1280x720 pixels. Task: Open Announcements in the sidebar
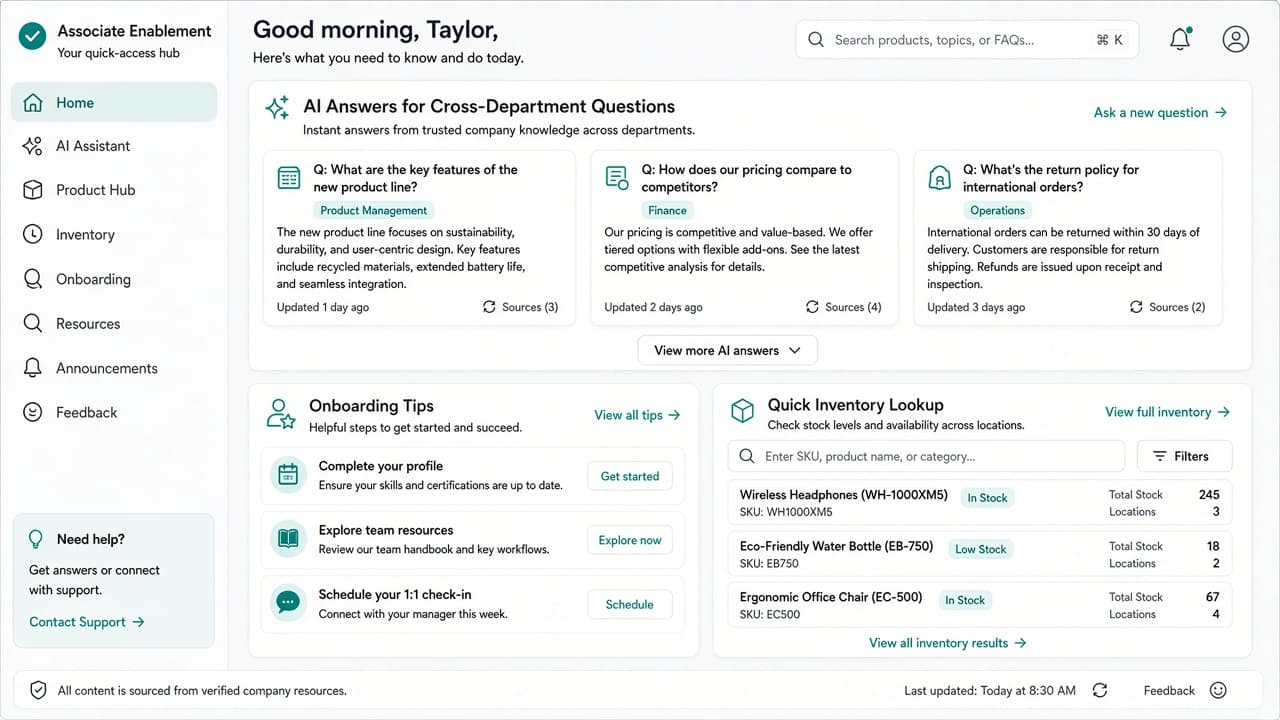pos(114,368)
